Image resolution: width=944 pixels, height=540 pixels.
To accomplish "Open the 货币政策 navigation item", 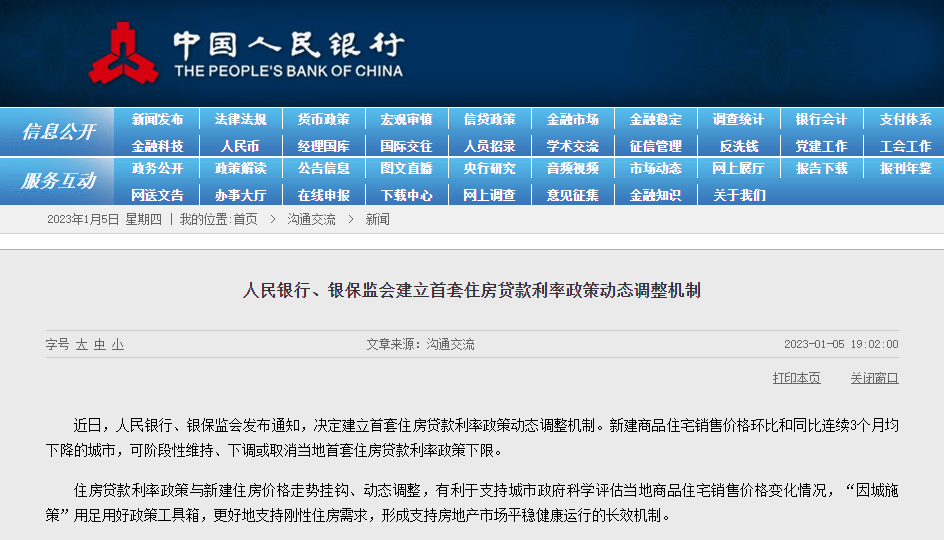I will point(323,119).
